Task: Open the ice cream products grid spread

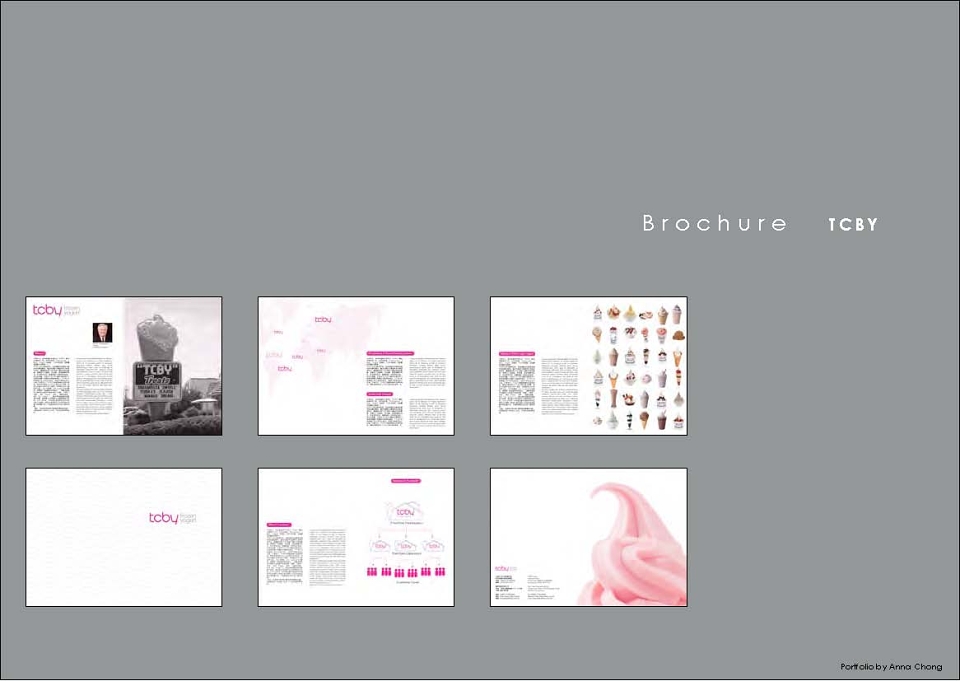Action: click(589, 366)
